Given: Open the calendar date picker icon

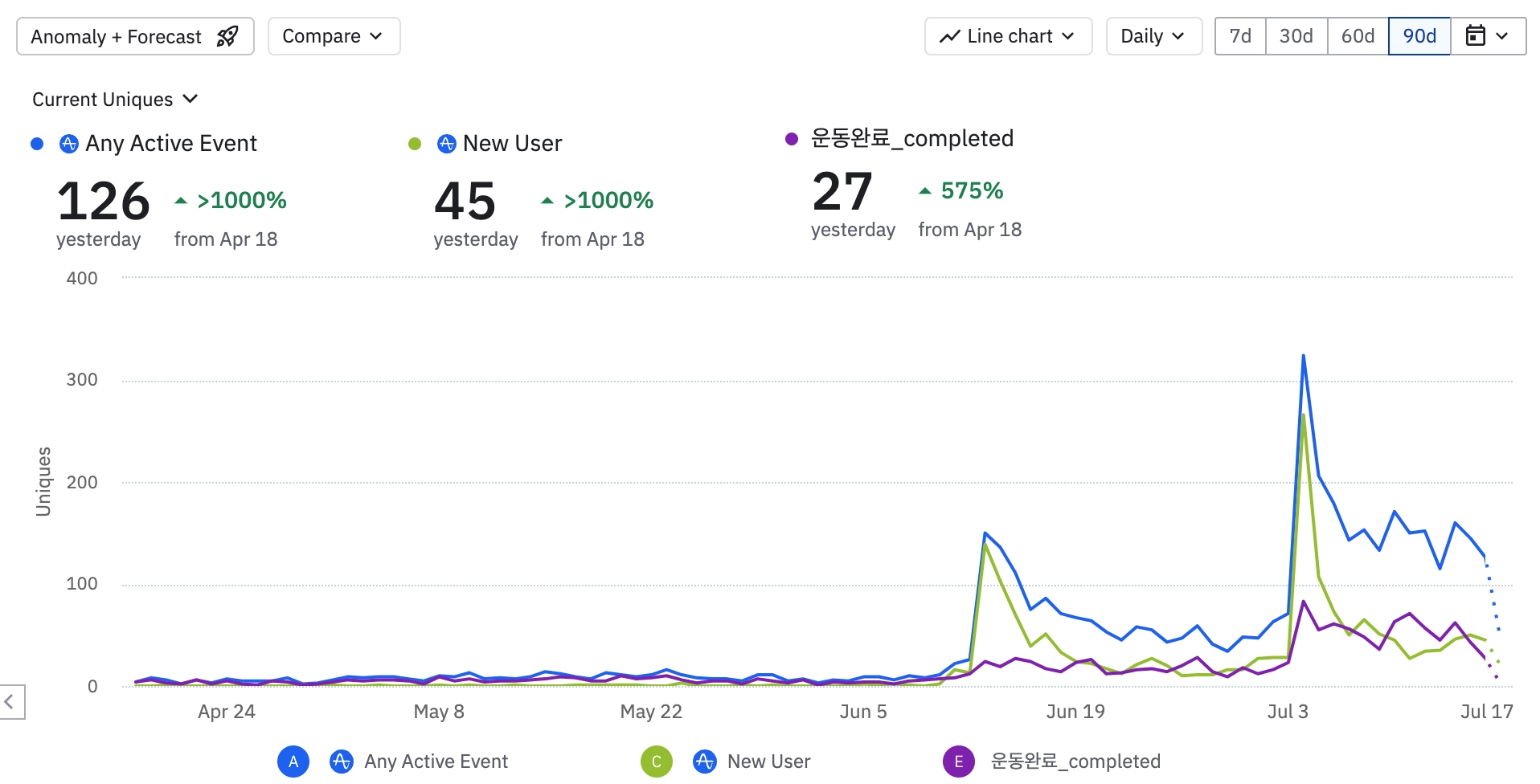Looking at the screenshot, I should click(1475, 36).
